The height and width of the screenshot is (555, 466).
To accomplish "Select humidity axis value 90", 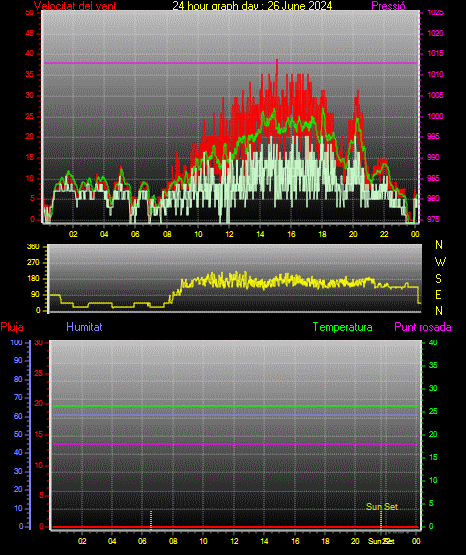I will tap(18, 360).
